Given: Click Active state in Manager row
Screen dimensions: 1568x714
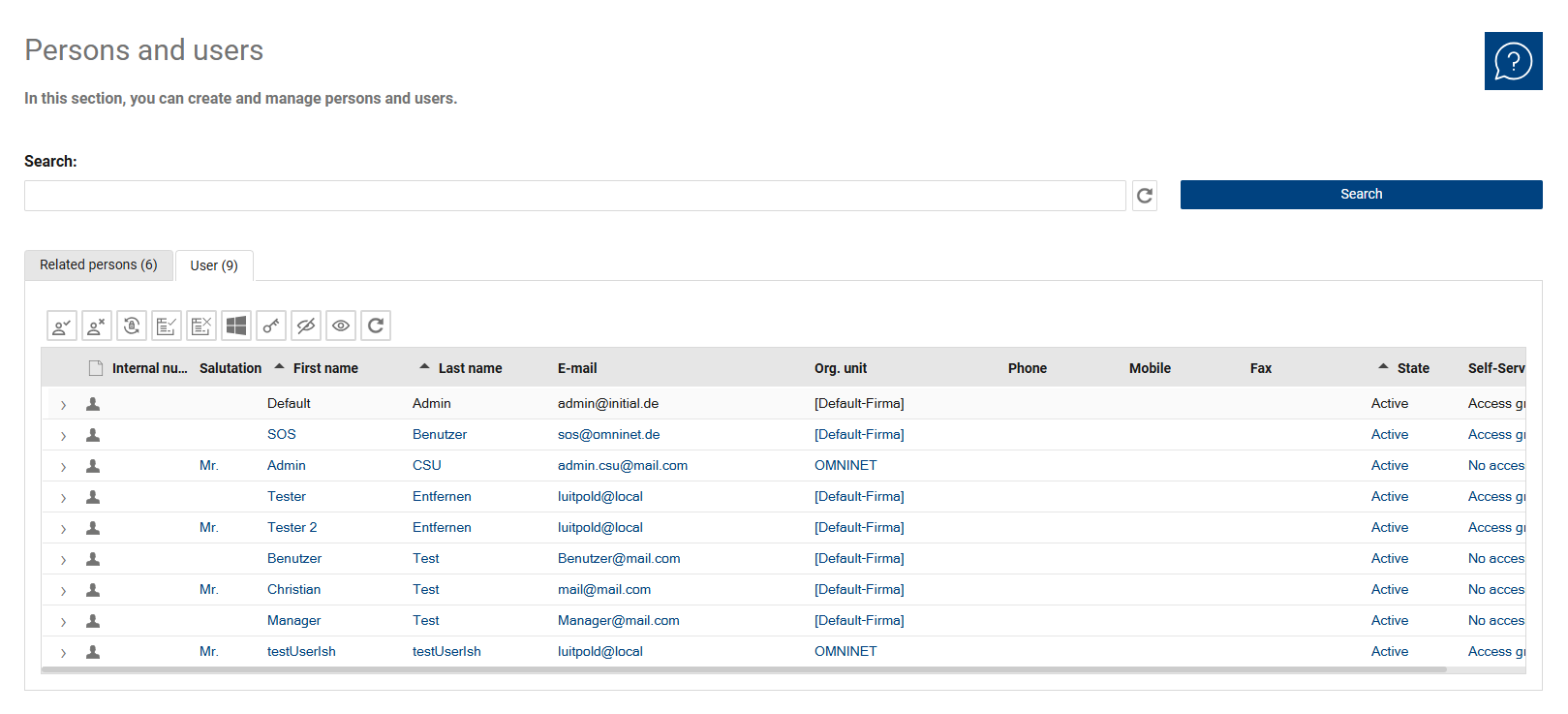Looking at the screenshot, I should pyautogui.click(x=1390, y=620).
